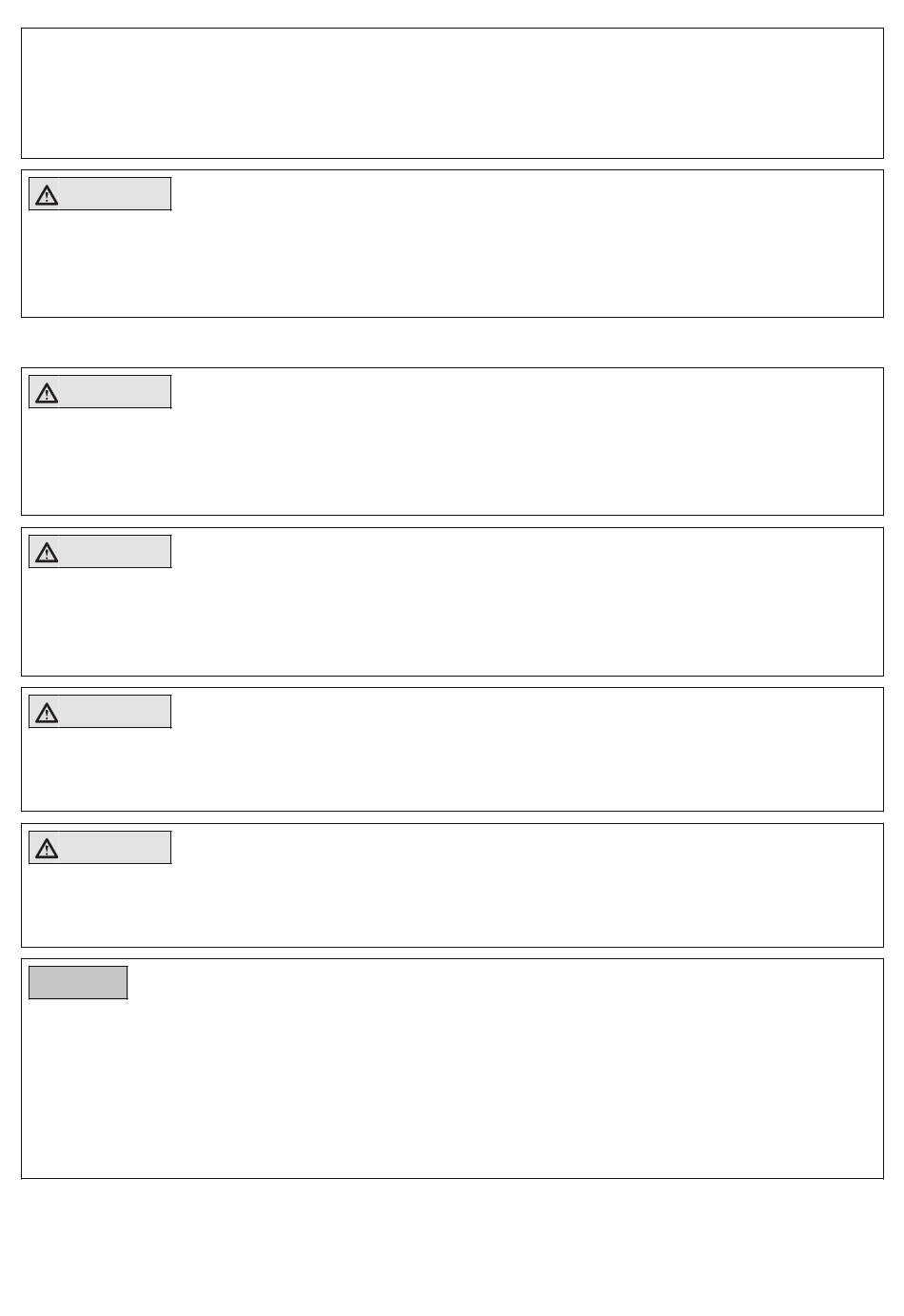Select the fourth warning triangle icon from top

47,713
